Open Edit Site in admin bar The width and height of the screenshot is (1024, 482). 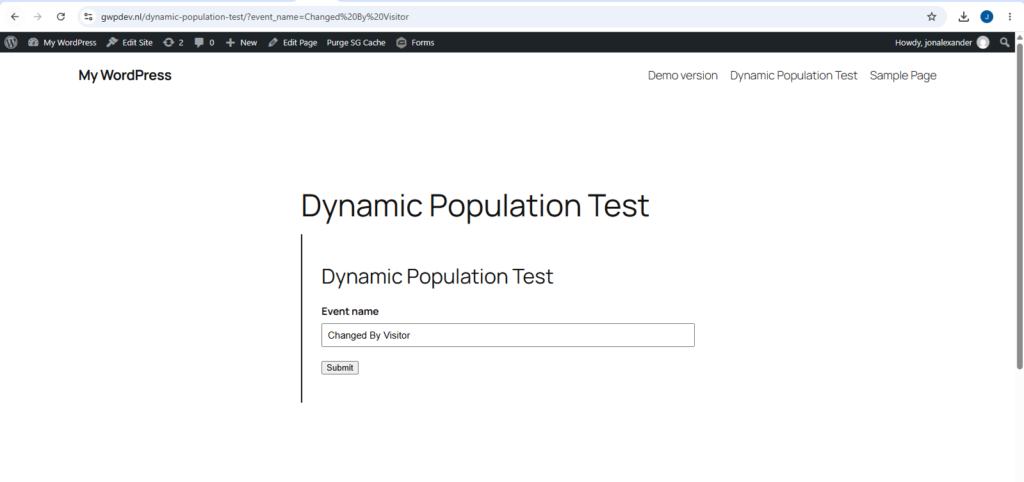point(129,42)
